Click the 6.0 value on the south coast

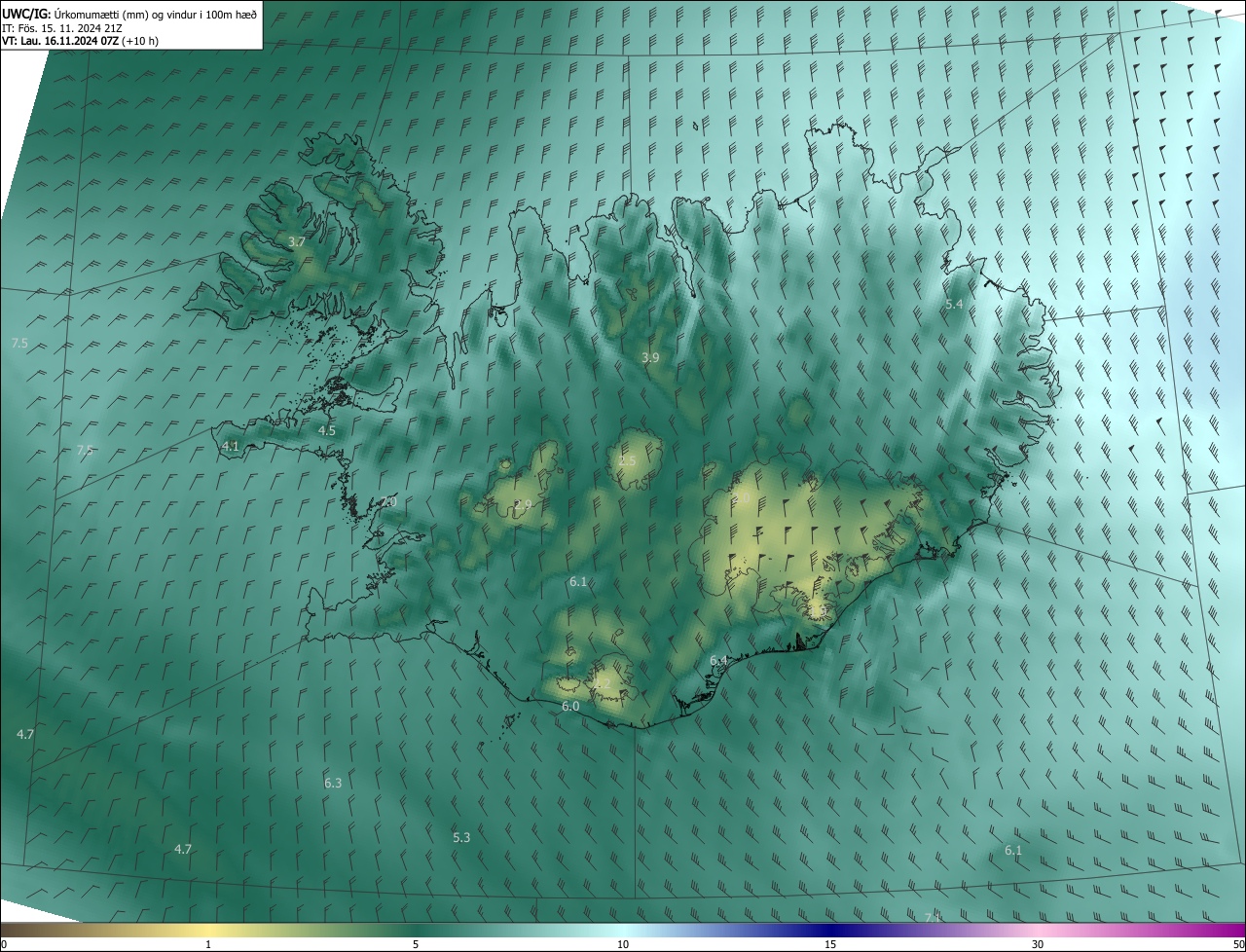point(570,706)
